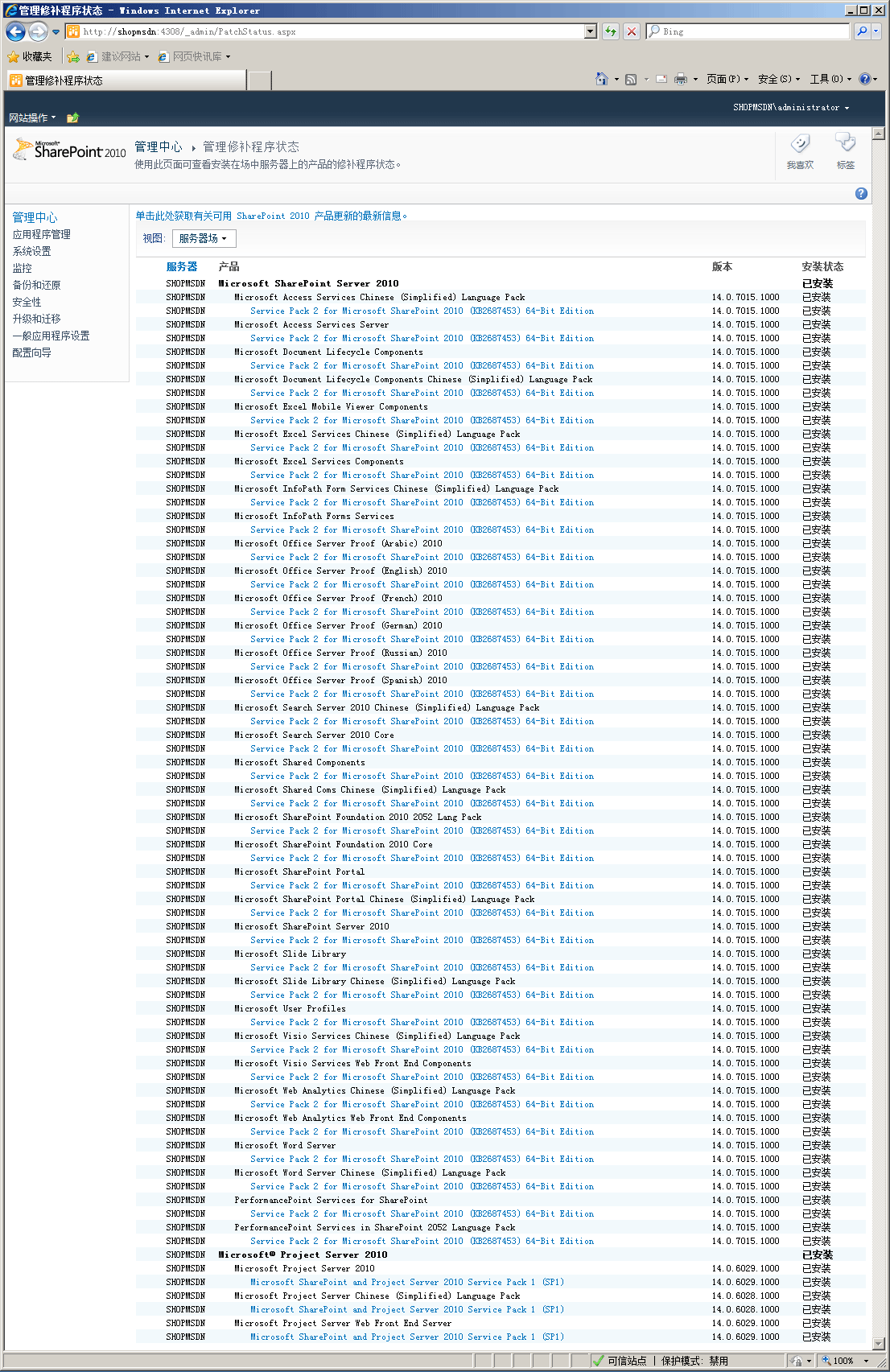Open the 收藏夹 favorites star button
890x1372 pixels.
click(29, 56)
